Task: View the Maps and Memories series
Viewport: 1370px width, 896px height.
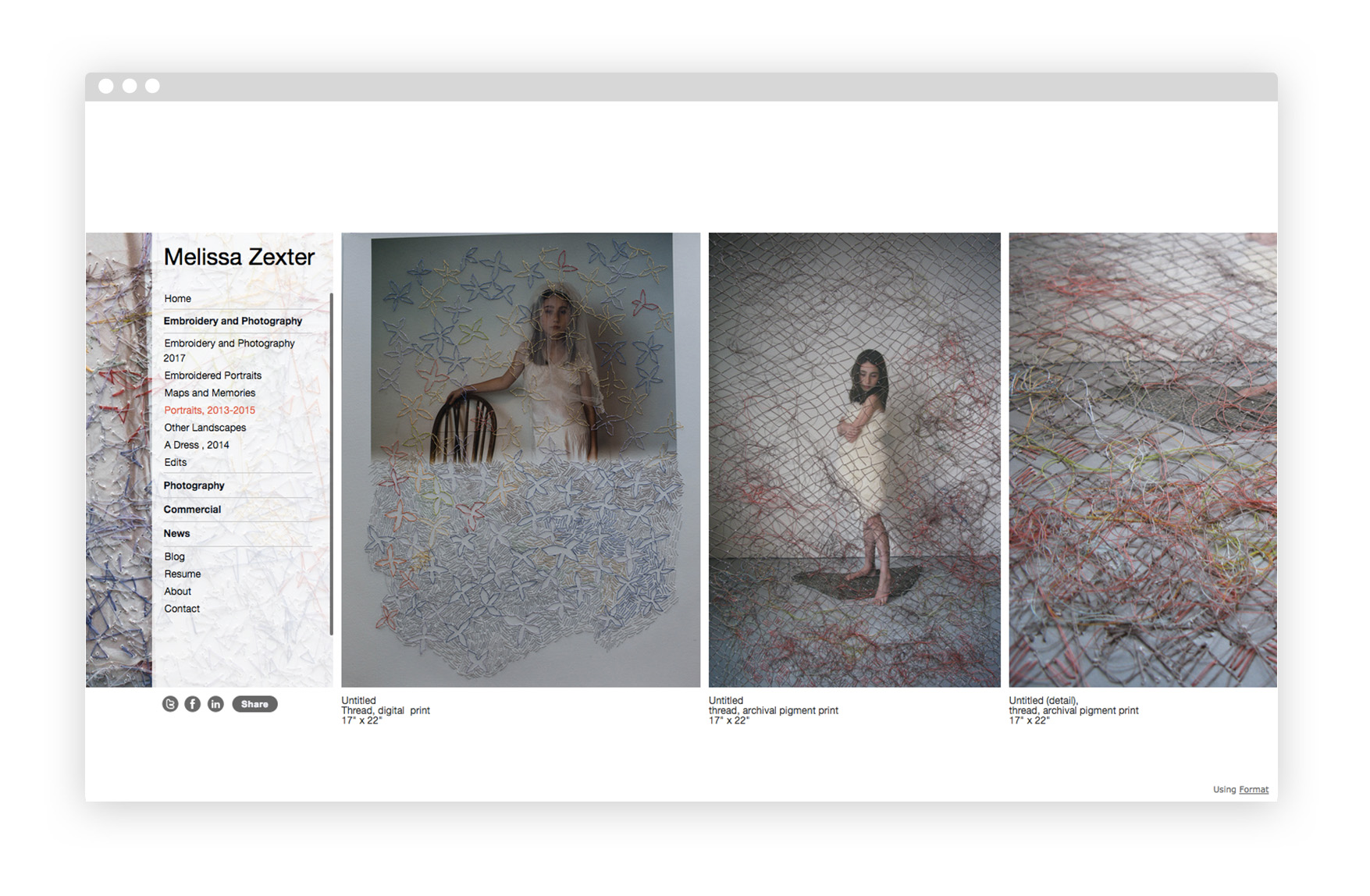Action: click(x=208, y=393)
